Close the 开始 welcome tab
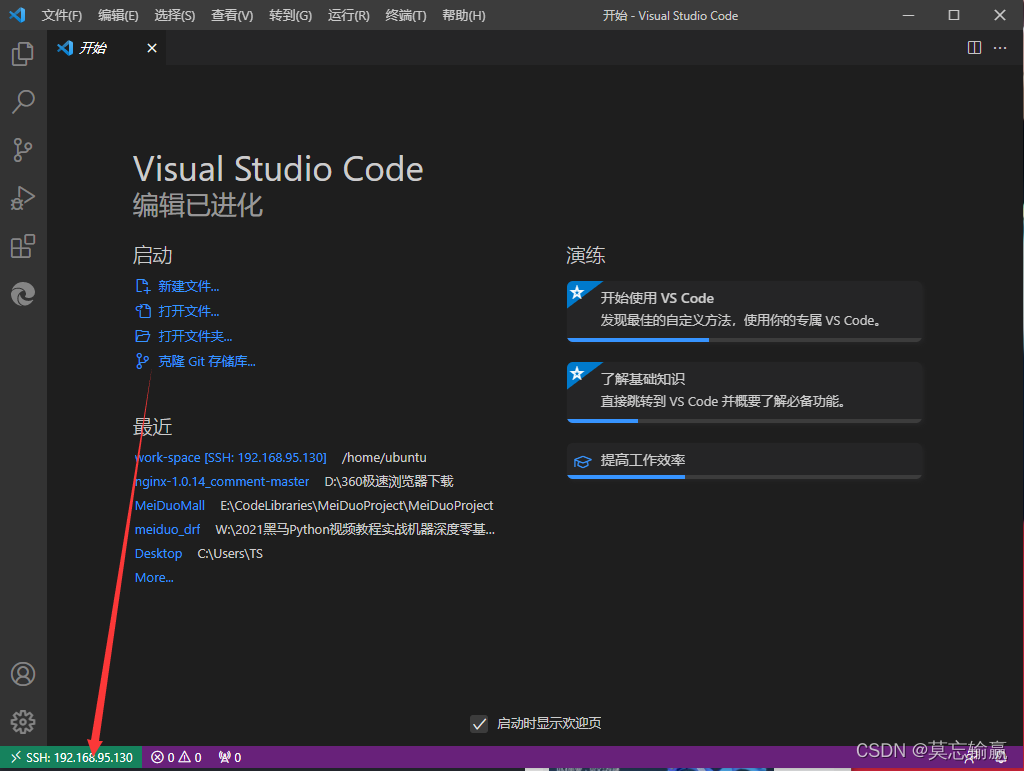This screenshot has width=1024, height=771. pos(152,48)
